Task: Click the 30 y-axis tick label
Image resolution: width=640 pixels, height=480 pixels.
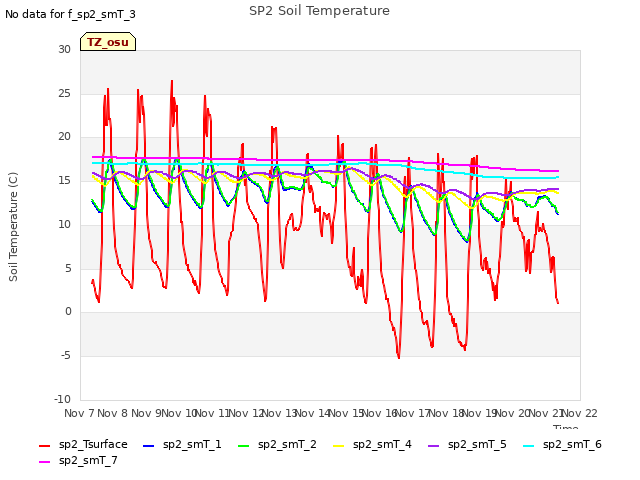Action: 64,49
